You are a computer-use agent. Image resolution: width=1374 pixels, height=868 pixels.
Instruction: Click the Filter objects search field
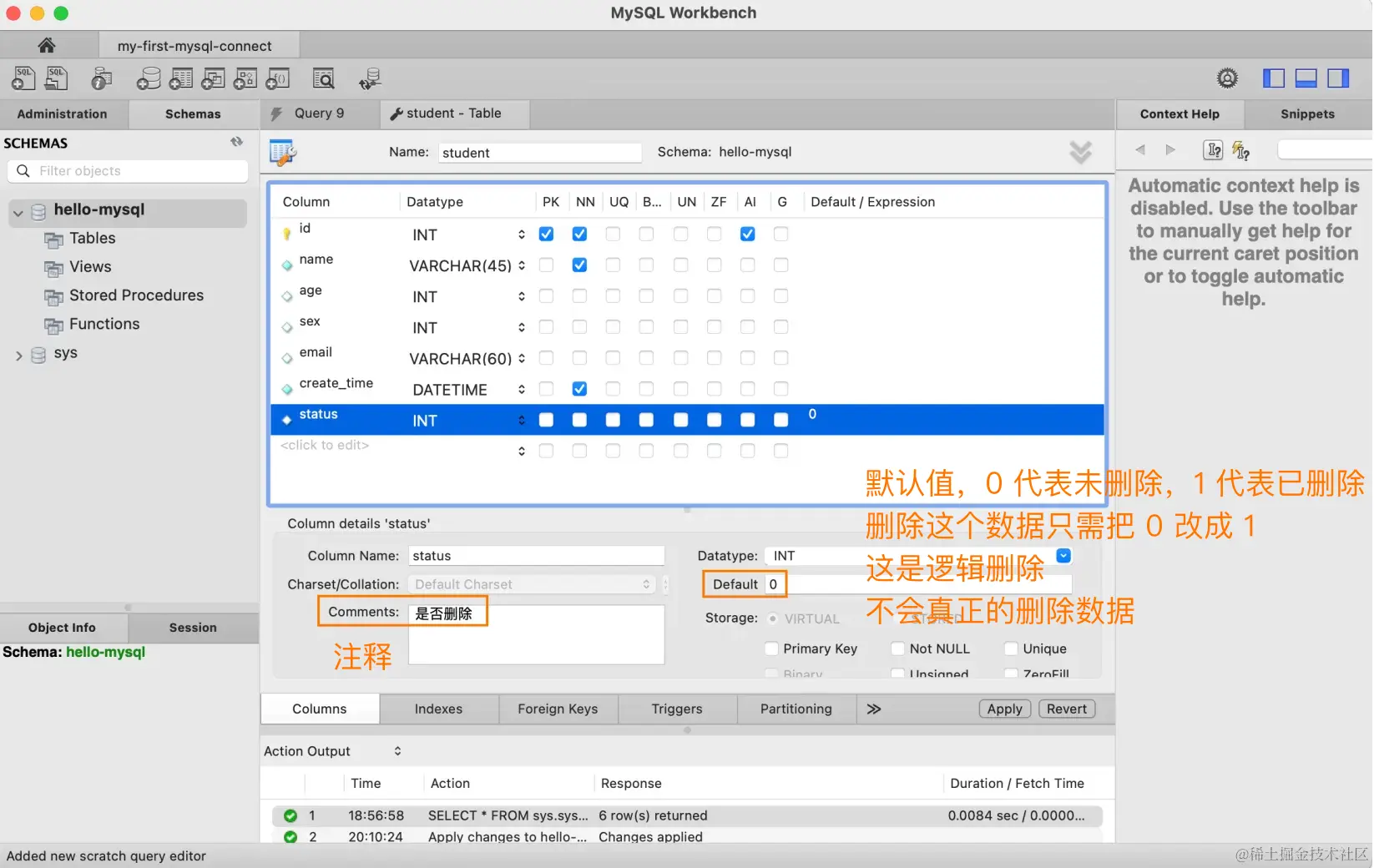click(x=128, y=171)
